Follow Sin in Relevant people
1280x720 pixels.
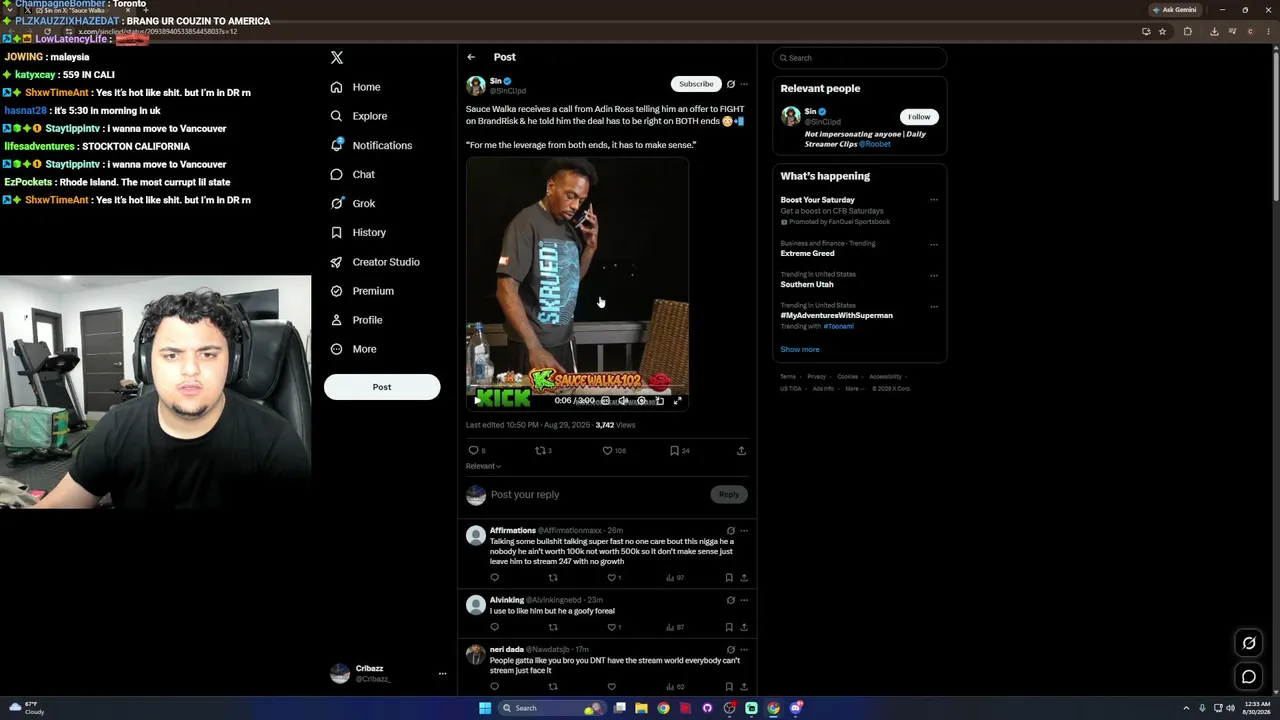coord(919,117)
